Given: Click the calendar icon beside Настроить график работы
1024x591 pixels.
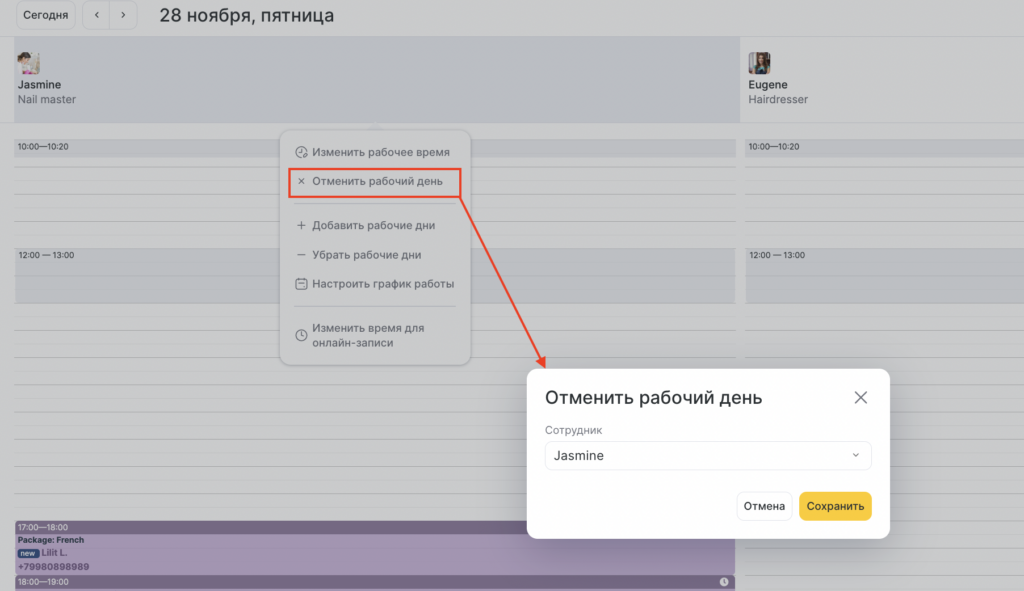Looking at the screenshot, I should pos(301,284).
